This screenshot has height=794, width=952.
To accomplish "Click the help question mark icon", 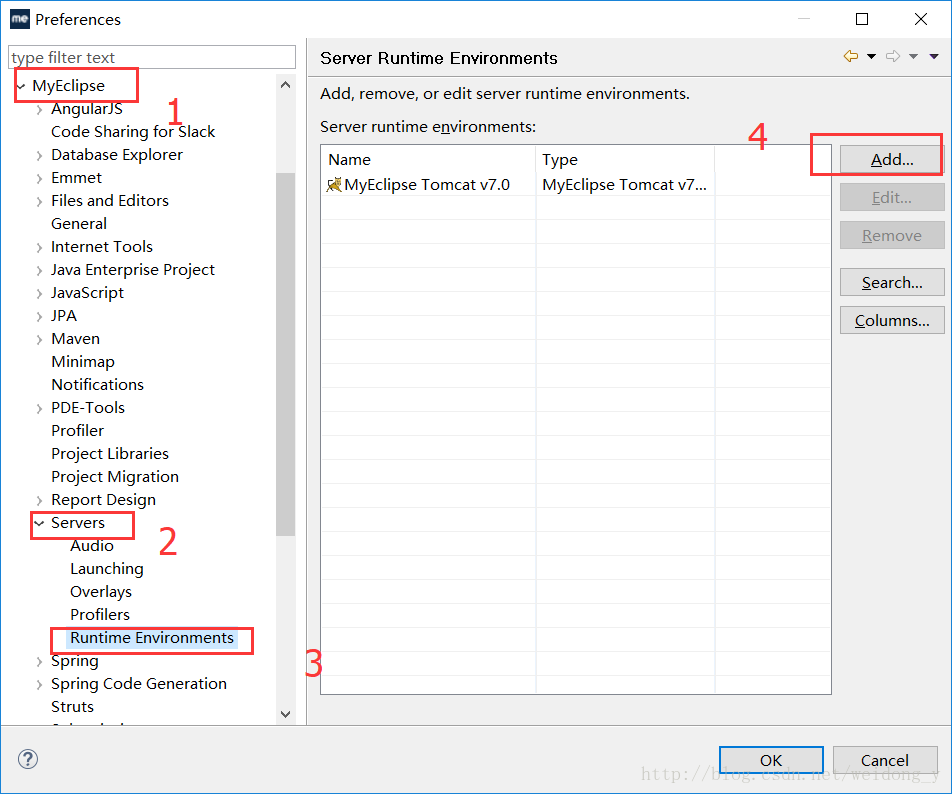I will pos(28,759).
